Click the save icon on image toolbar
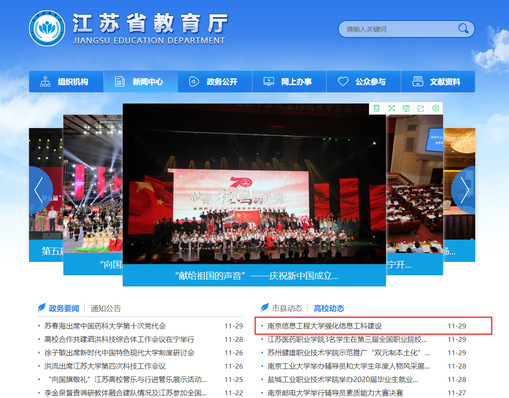The image size is (509, 398). click(x=406, y=108)
